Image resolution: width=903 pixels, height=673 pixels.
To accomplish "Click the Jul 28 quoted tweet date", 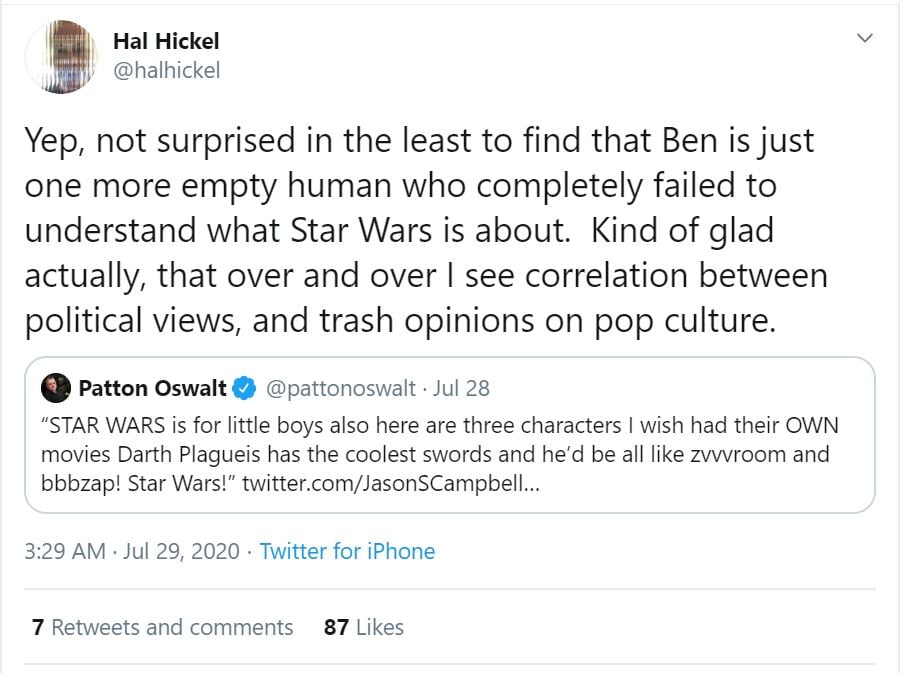I will tap(461, 388).
